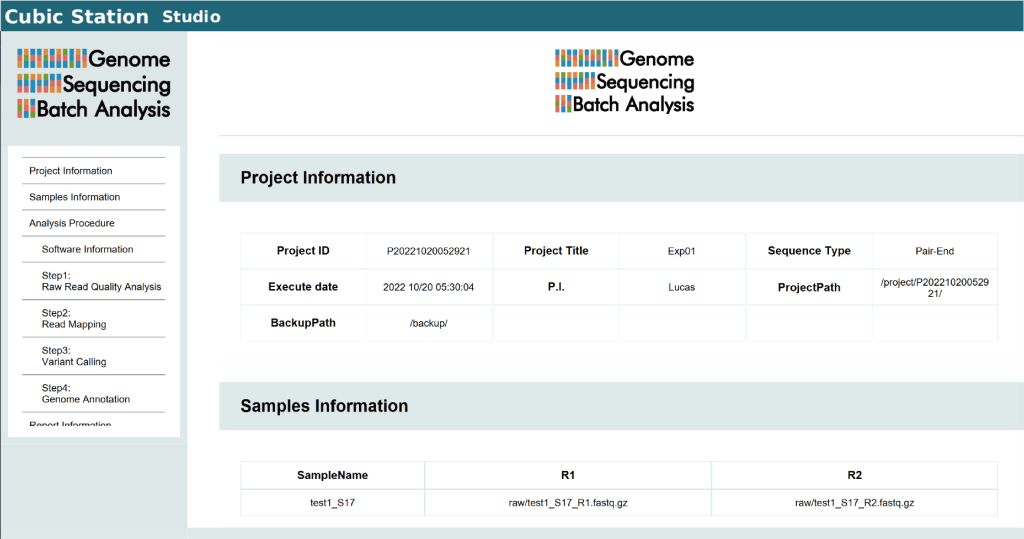Select the test1_S17 sample name cell
Viewport: 1024px width, 539px height.
[x=333, y=503]
